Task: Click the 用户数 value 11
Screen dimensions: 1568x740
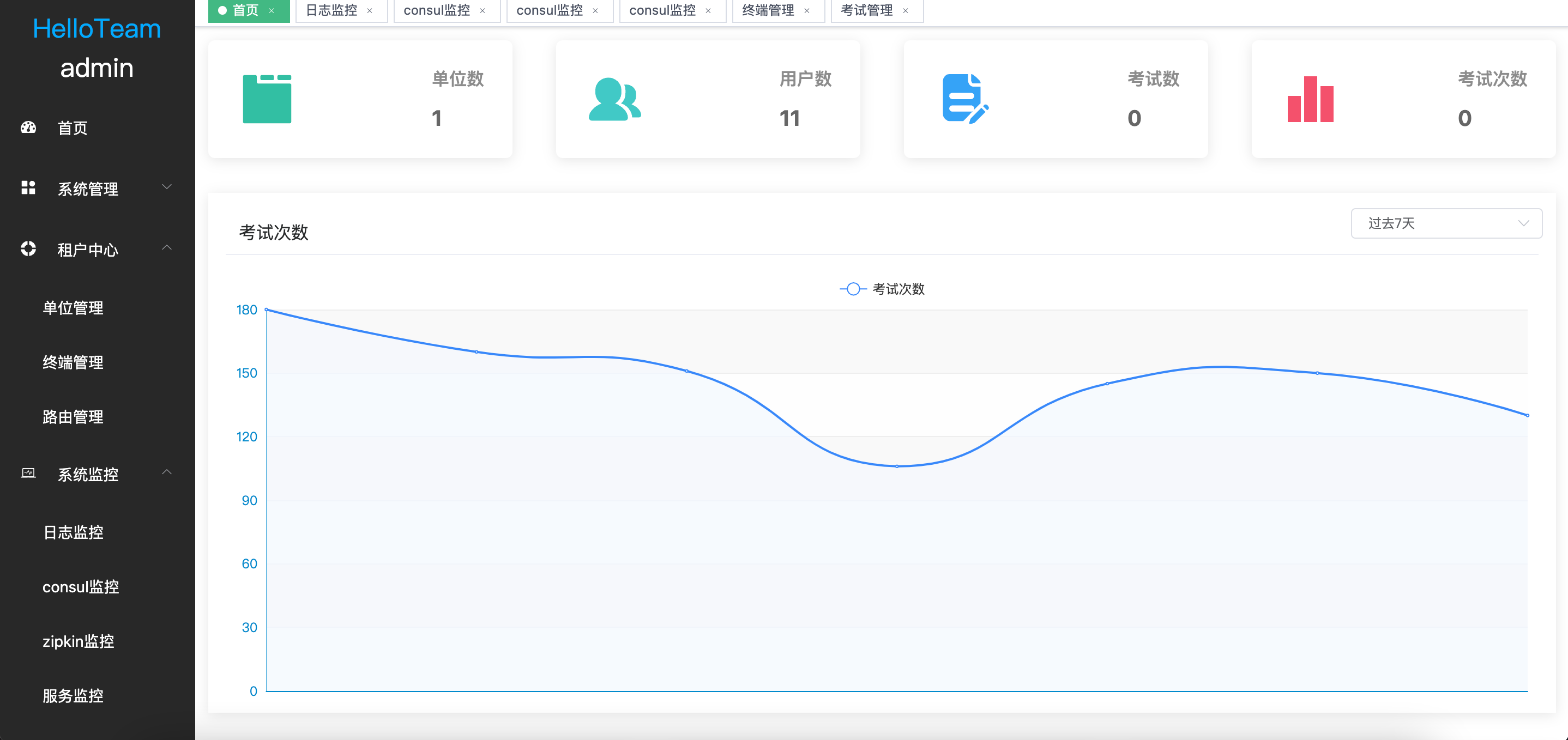Action: [789, 118]
